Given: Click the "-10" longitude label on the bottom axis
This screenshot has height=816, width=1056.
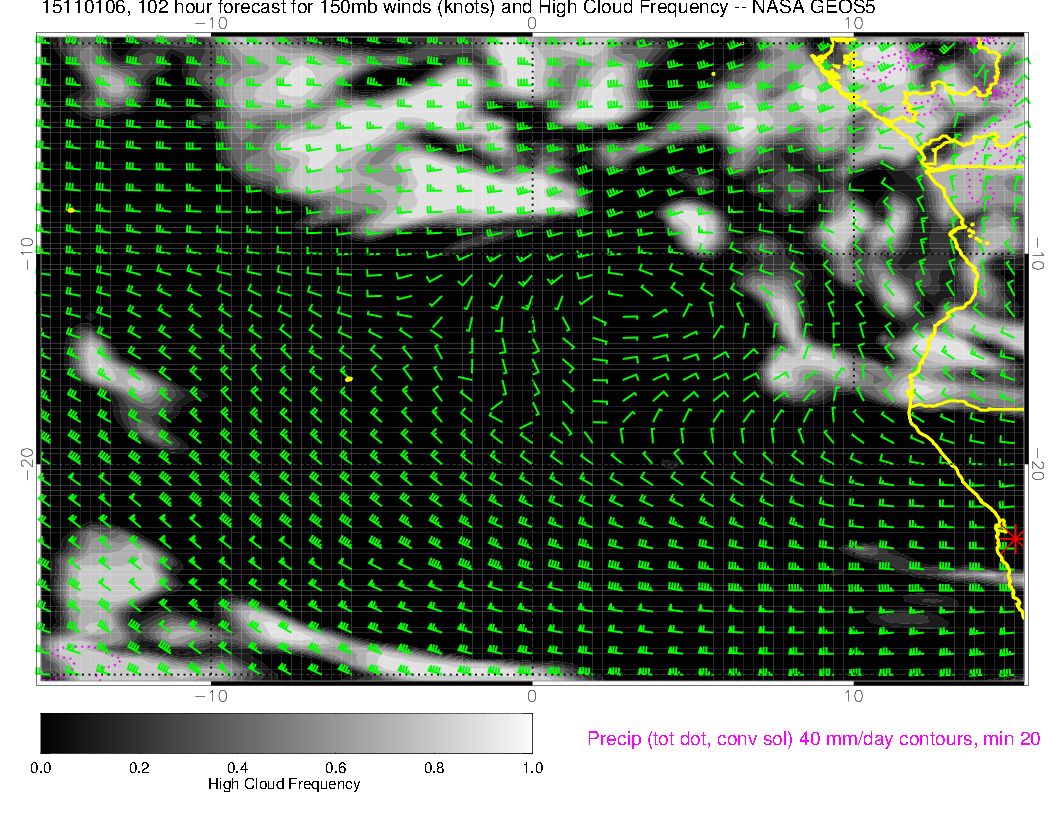Looking at the screenshot, I should 211,696.
